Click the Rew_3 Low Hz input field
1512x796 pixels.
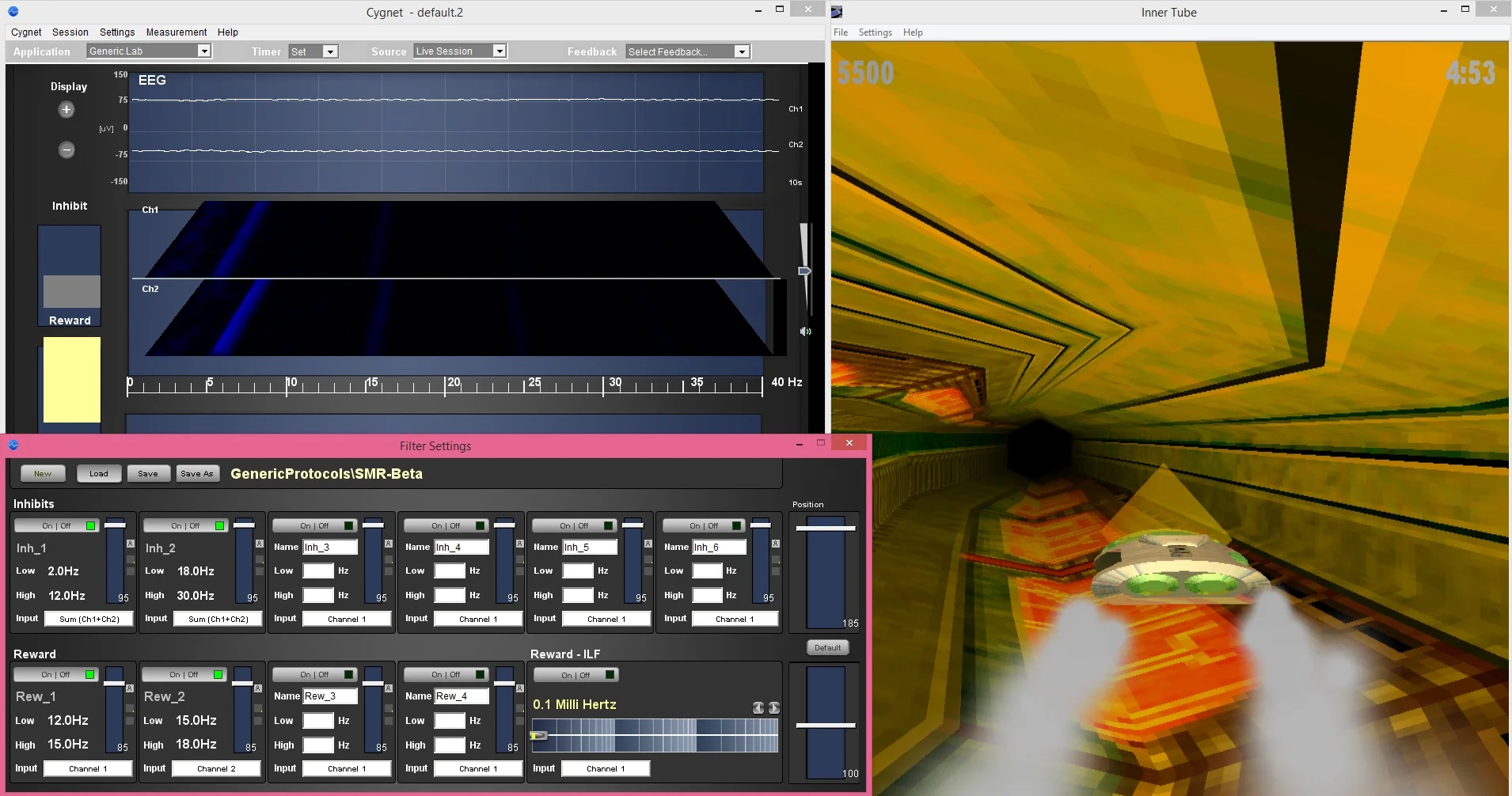pyautogui.click(x=318, y=721)
